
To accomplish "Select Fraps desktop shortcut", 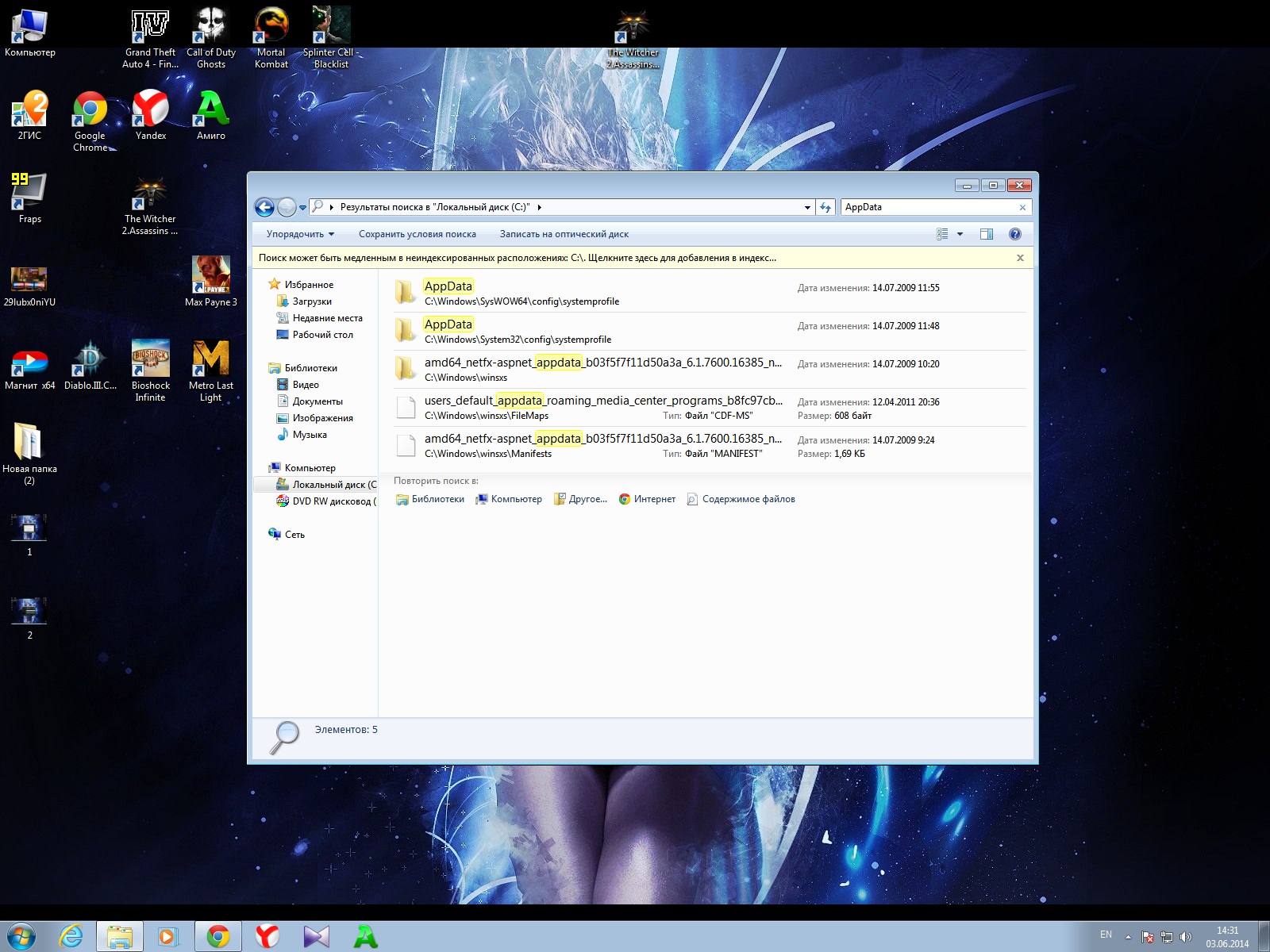I will (30, 198).
